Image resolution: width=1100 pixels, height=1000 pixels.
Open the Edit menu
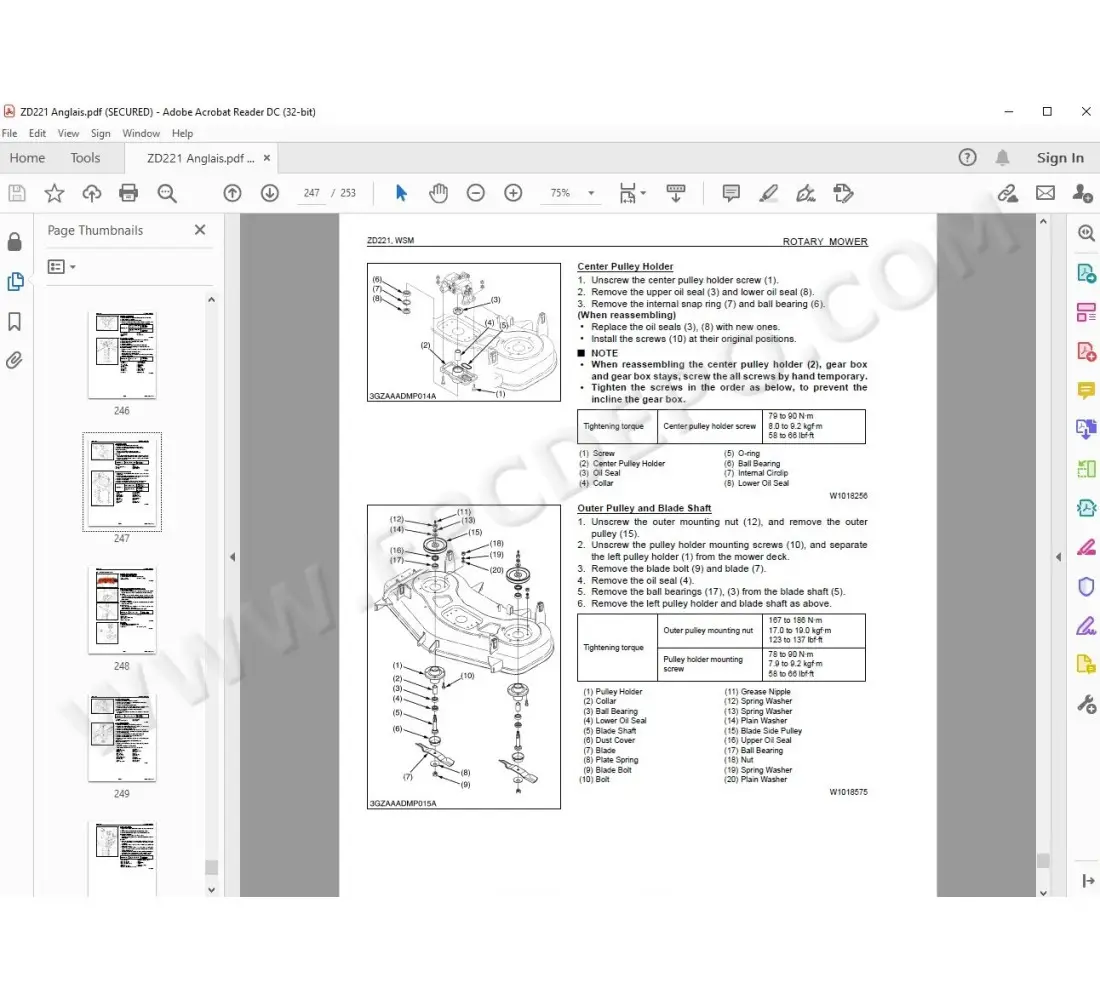point(37,133)
